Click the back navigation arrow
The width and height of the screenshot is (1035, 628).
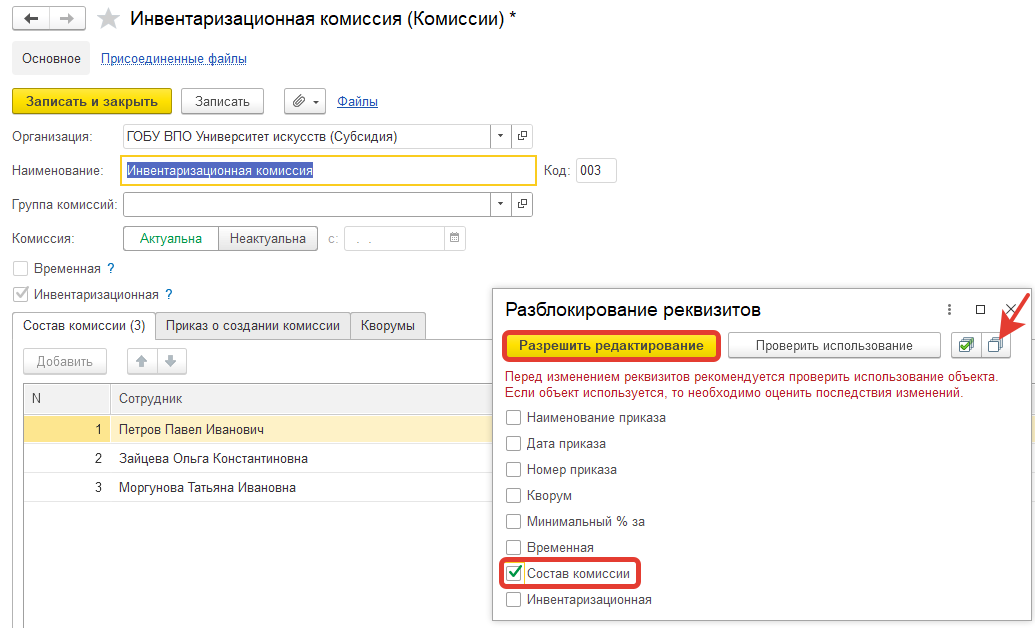[31, 19]
